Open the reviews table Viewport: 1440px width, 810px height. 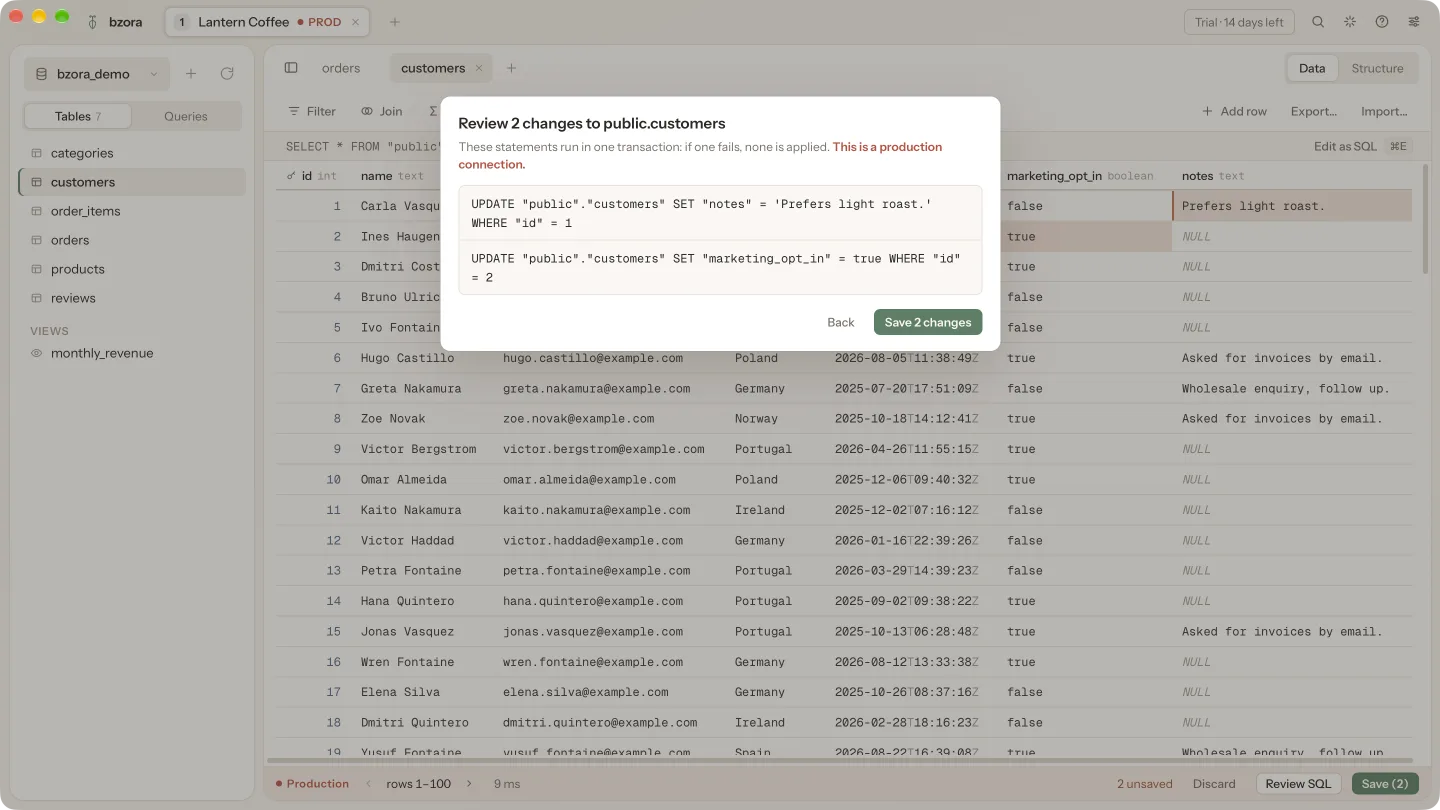click(132, 298)
